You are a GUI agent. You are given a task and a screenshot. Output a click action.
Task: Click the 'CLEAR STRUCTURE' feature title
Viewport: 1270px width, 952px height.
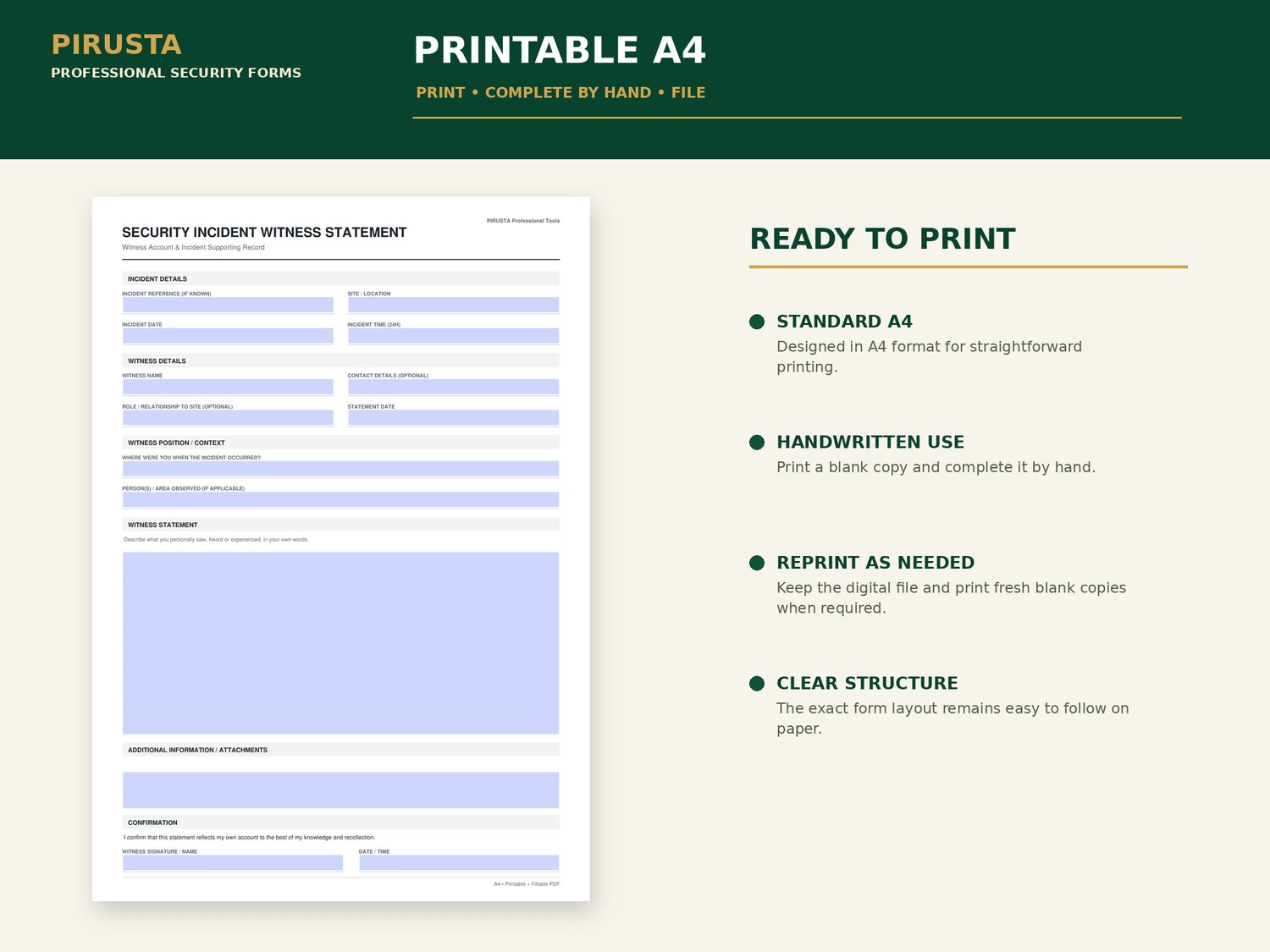(867, 683)
